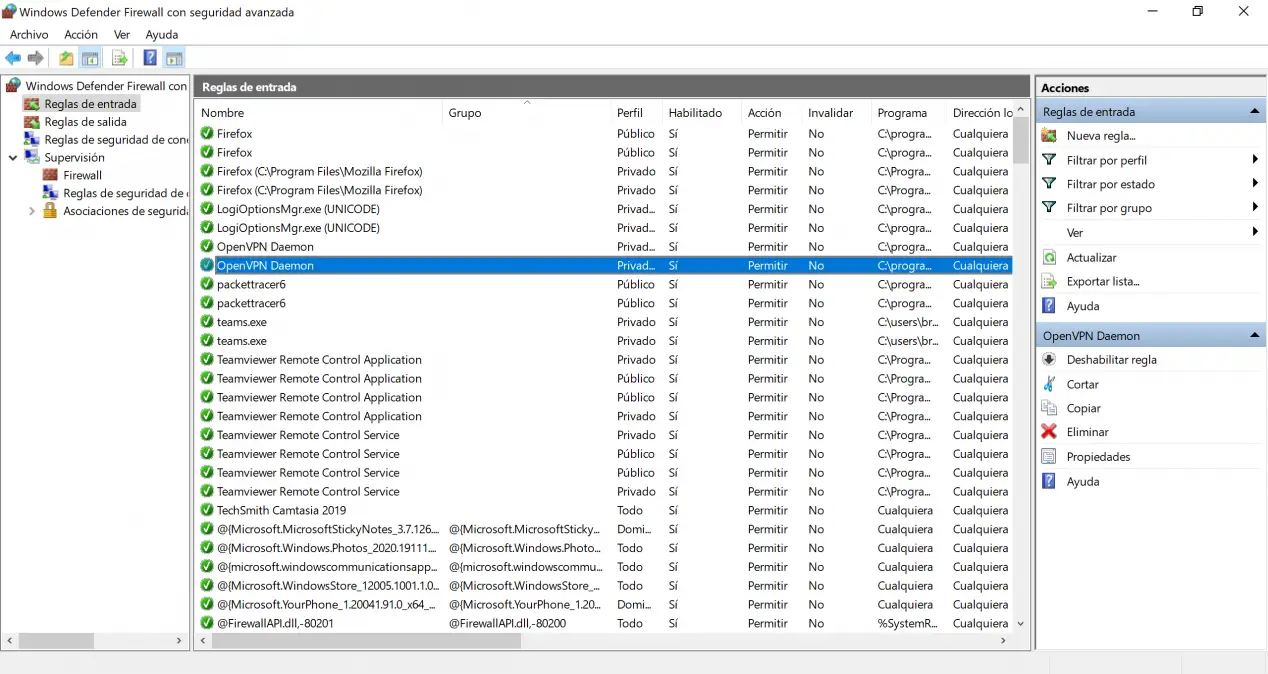Click the rule list vertical scrollbar thumb

pyautogui.click(x=1020, y=140)
